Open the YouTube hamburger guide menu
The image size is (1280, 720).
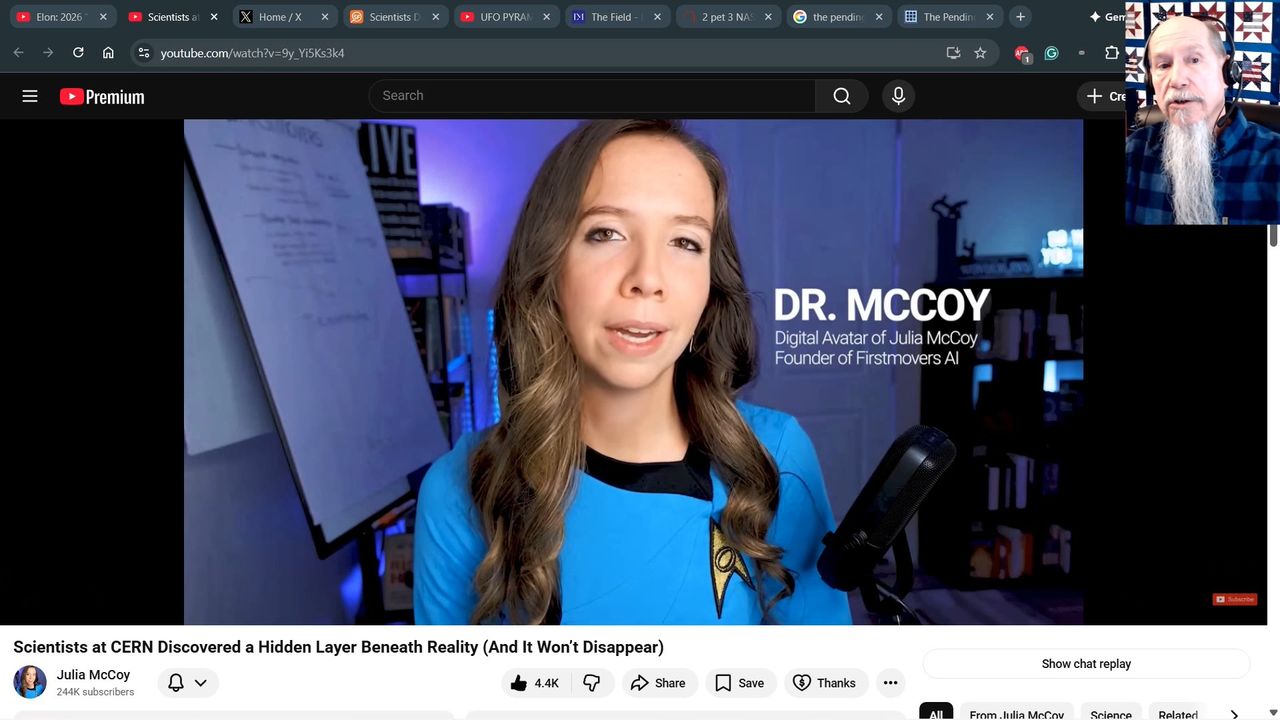(x=30, y=96)
